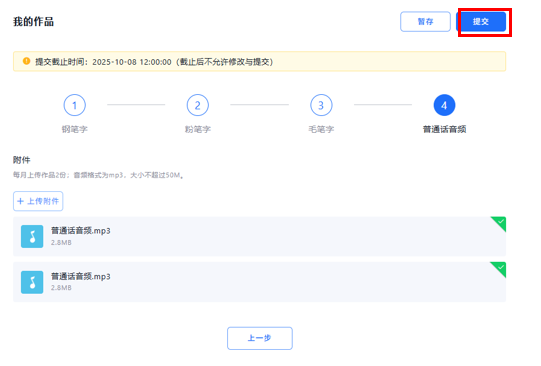Click the orange warning icon in deadline banner
Screen dimensions: 541x366
coord(26,61)
